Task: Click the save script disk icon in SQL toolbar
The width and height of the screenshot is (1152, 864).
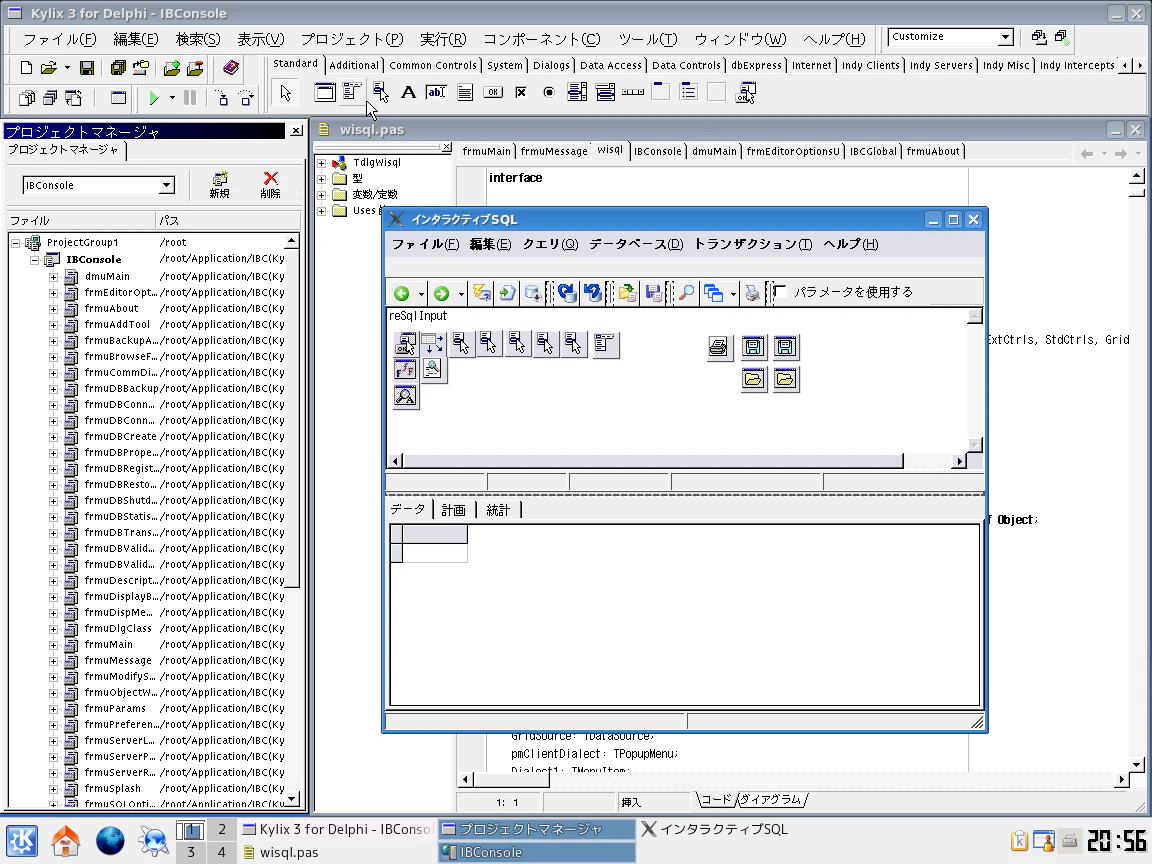Action: (653, 293)
